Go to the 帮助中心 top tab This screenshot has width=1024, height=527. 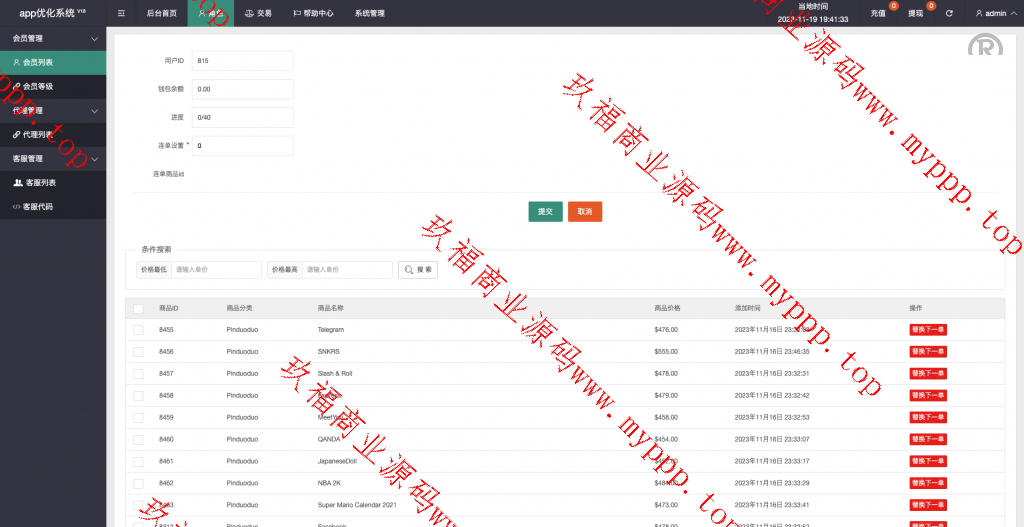(313, 13)
